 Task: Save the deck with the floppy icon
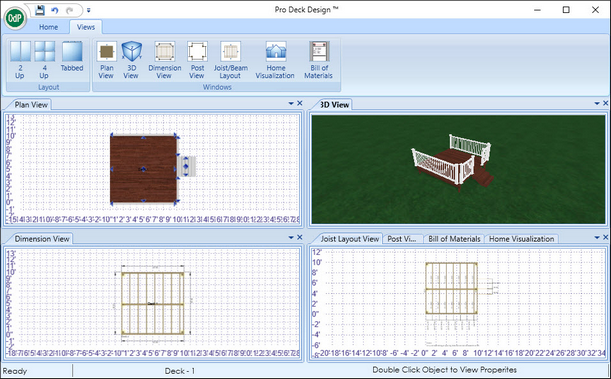[x=40, y=10]
